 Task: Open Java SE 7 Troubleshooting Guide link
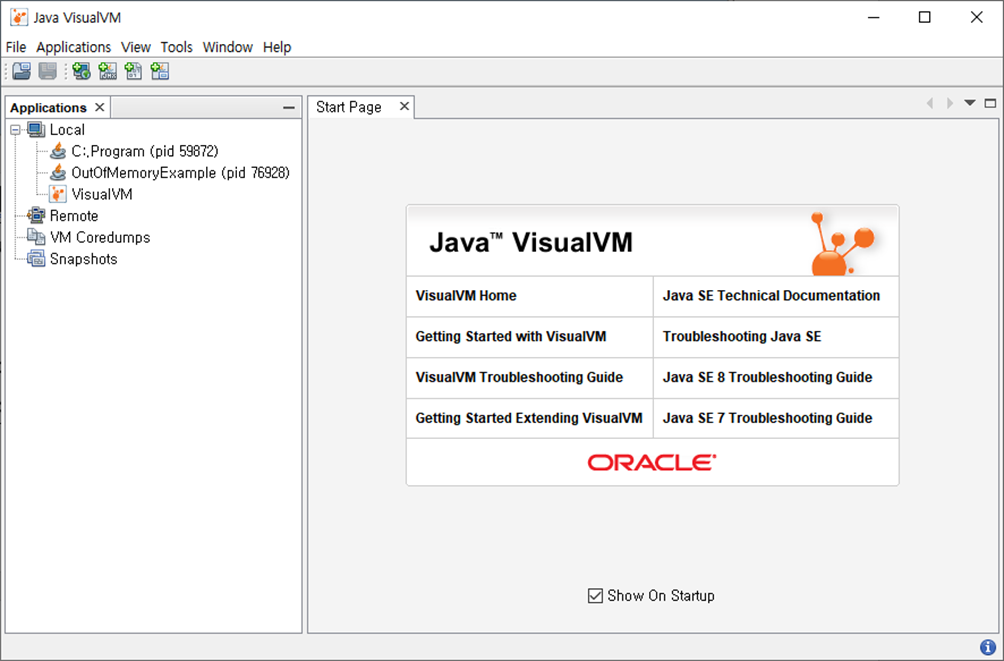tap(768, 418)
